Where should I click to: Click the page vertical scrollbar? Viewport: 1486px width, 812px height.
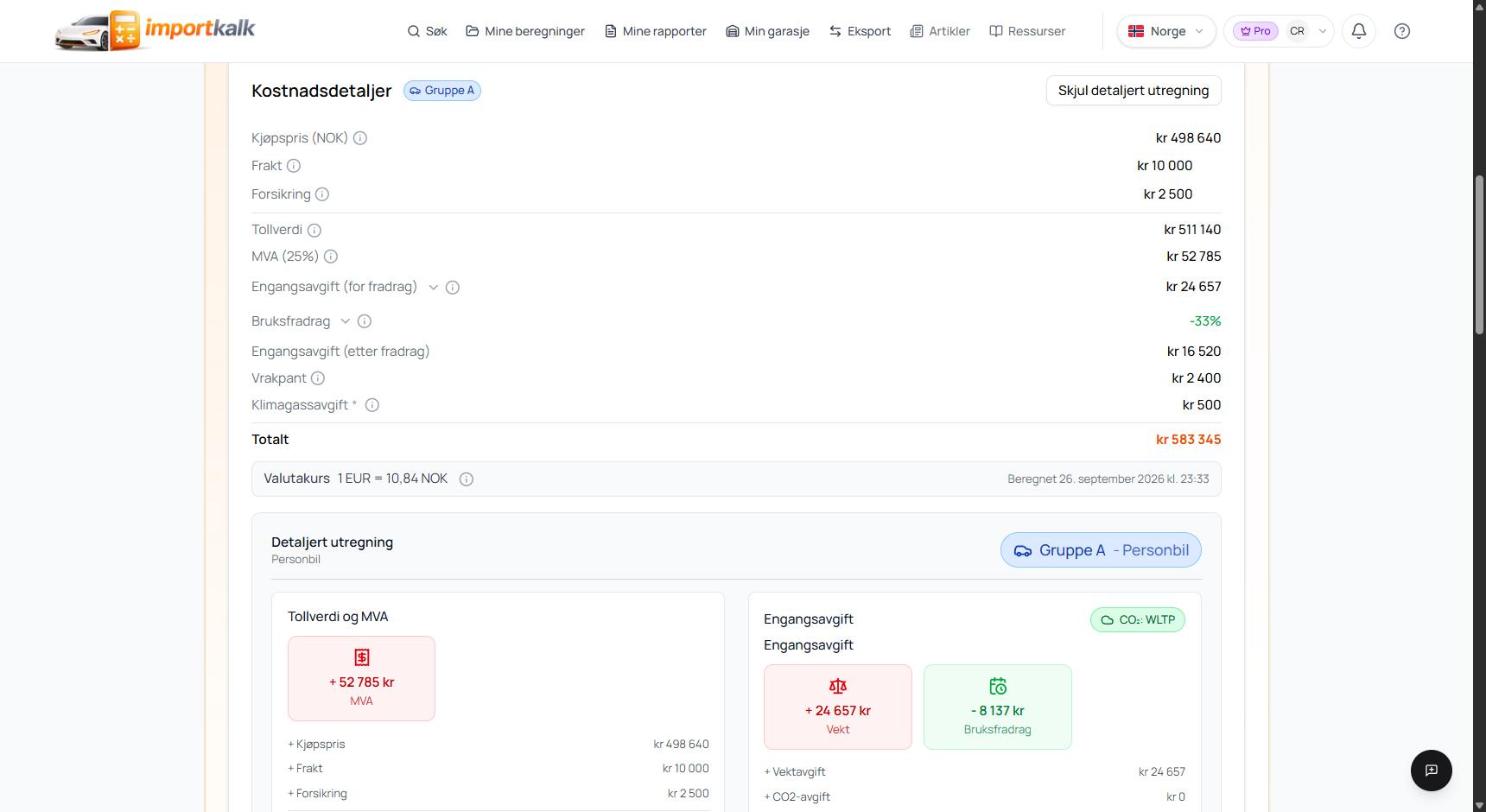point(1479,255)
